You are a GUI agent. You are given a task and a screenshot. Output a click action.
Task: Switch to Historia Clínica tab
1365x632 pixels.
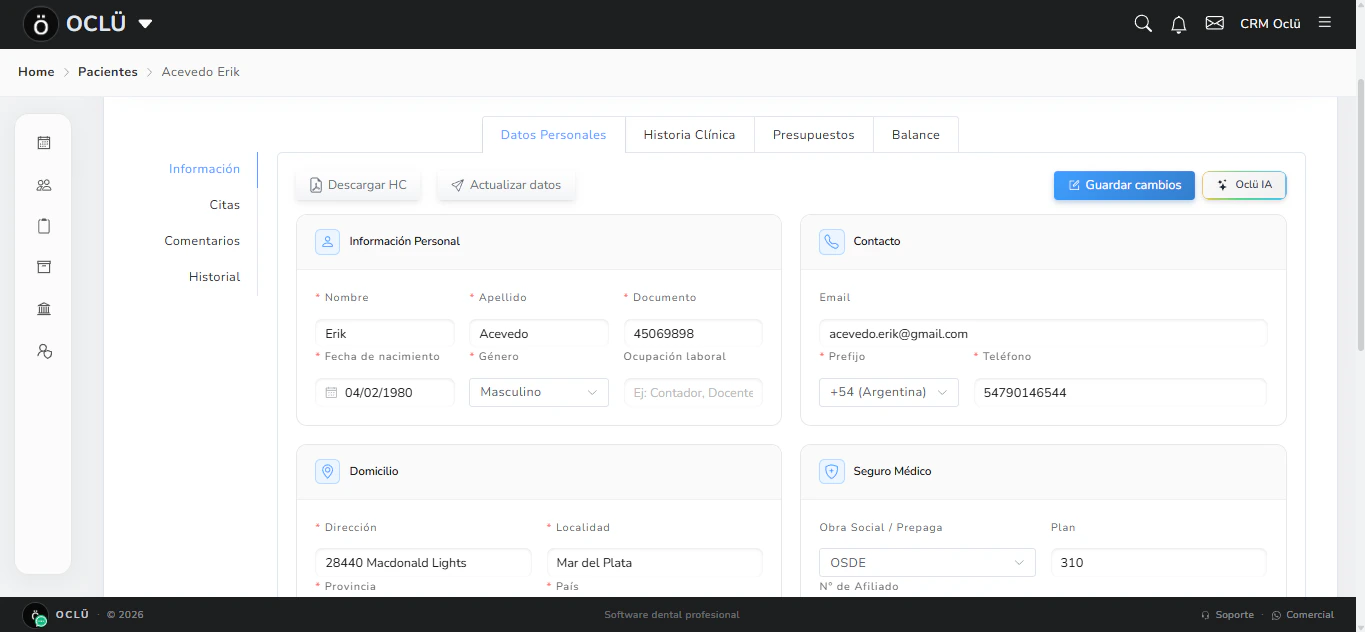point(689,135)
